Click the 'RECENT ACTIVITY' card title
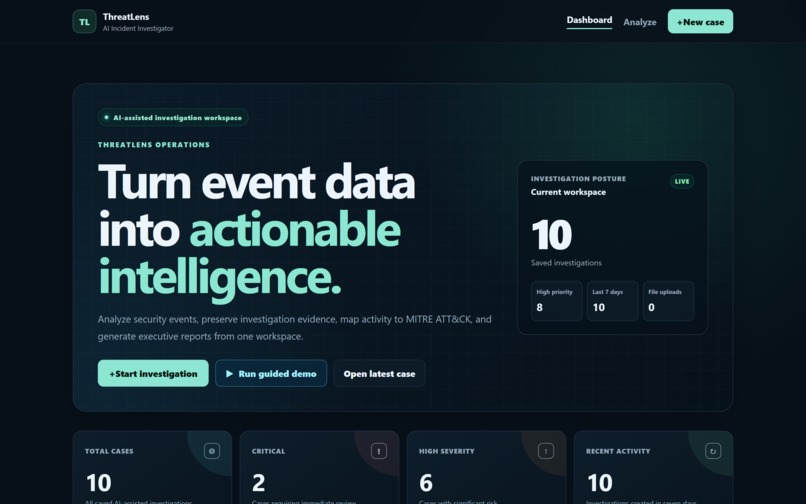Screen dimensions: 806x504 (x=618, y=452)
